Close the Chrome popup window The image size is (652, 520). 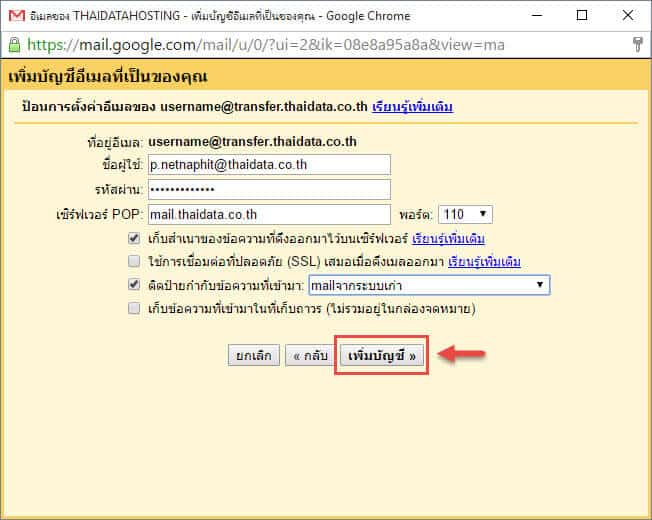(x=628, y=15)
